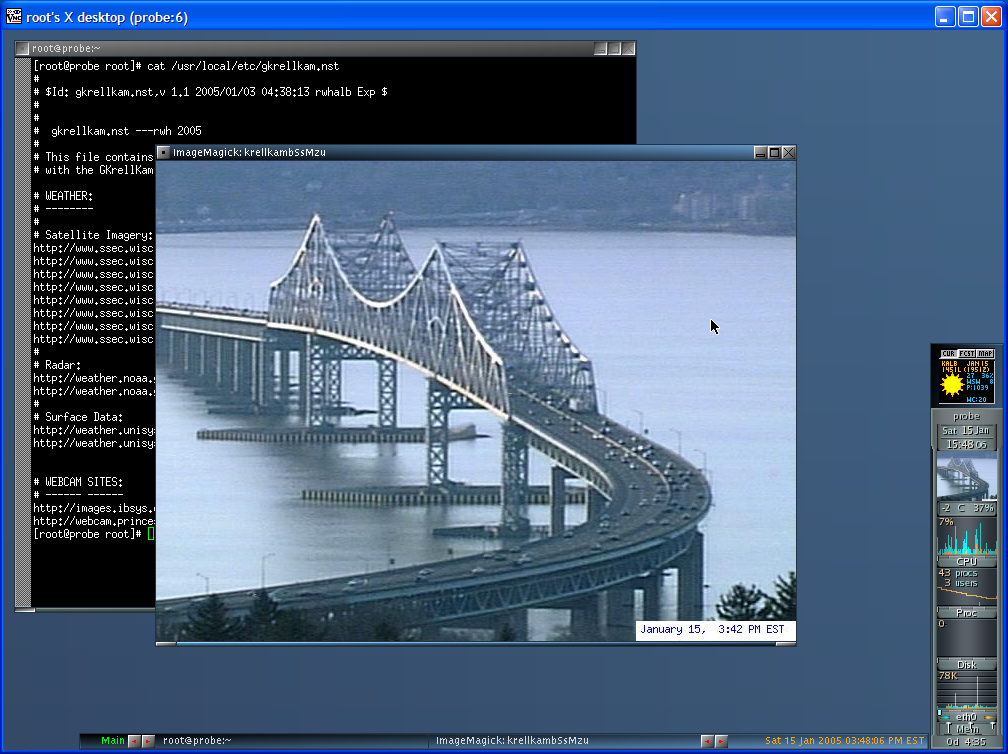
Task: Toggle the window shade button on the terminal titlebar
Action: (x=600, y=47)
